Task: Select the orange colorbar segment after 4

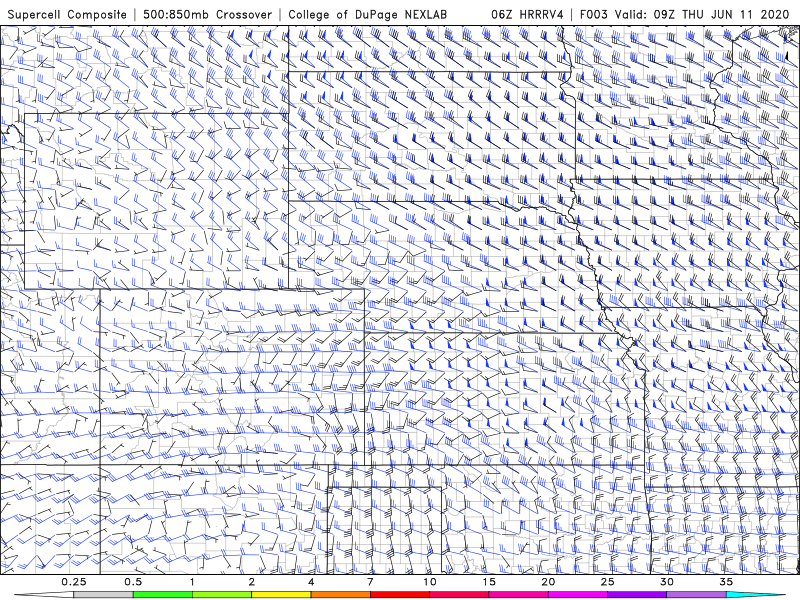Action: click(340, 595)
